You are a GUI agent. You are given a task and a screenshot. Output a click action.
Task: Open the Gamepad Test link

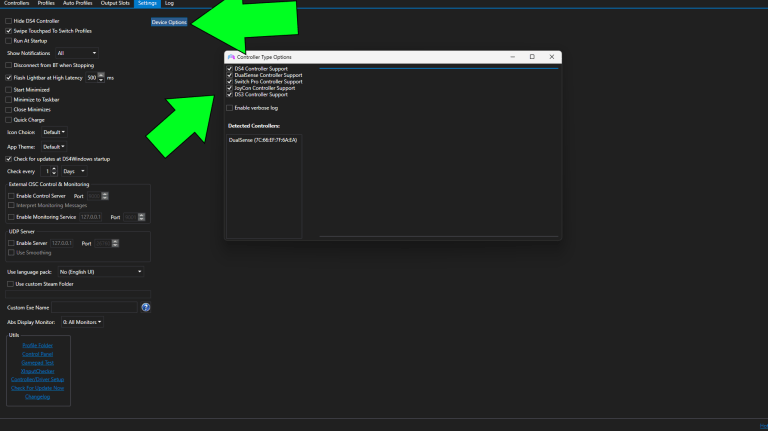pyautogui.click(x=37, y=362)
